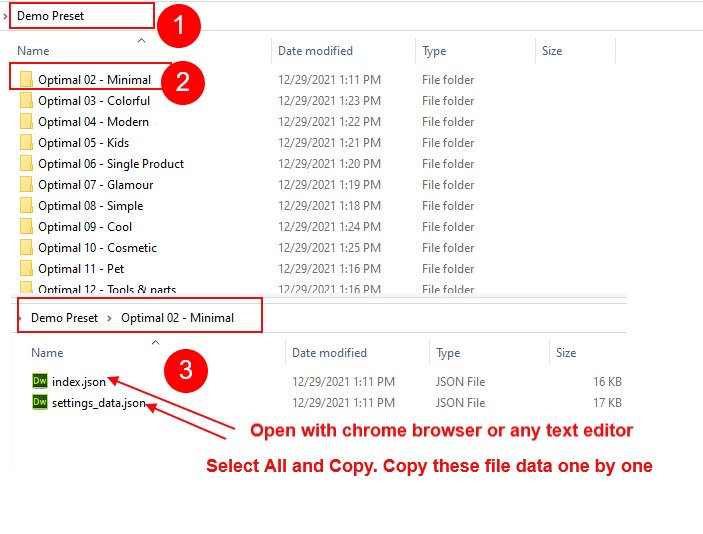Click the Optimal 02 - Minimal folder icon

coord(26,80)
